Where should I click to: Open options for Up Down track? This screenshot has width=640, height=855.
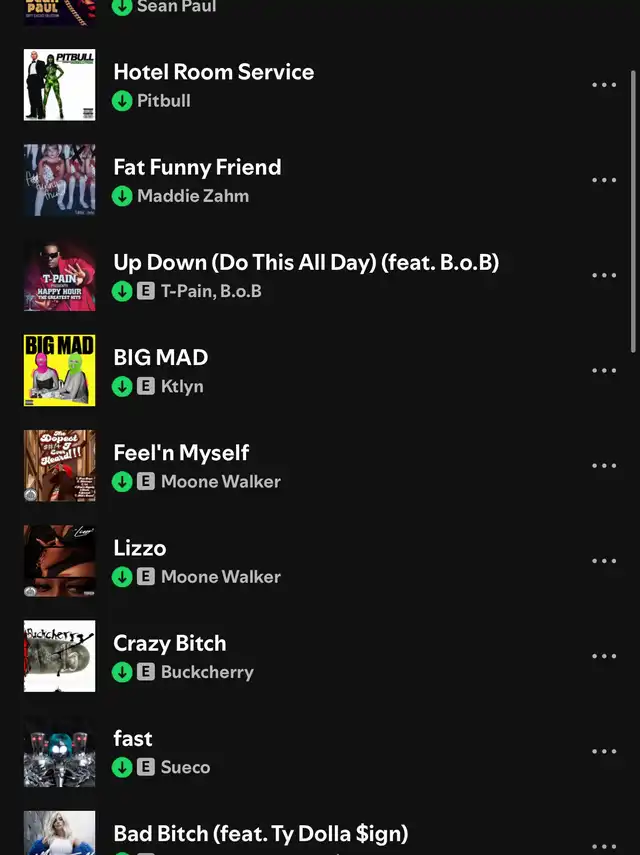click(x=604, y=275)
